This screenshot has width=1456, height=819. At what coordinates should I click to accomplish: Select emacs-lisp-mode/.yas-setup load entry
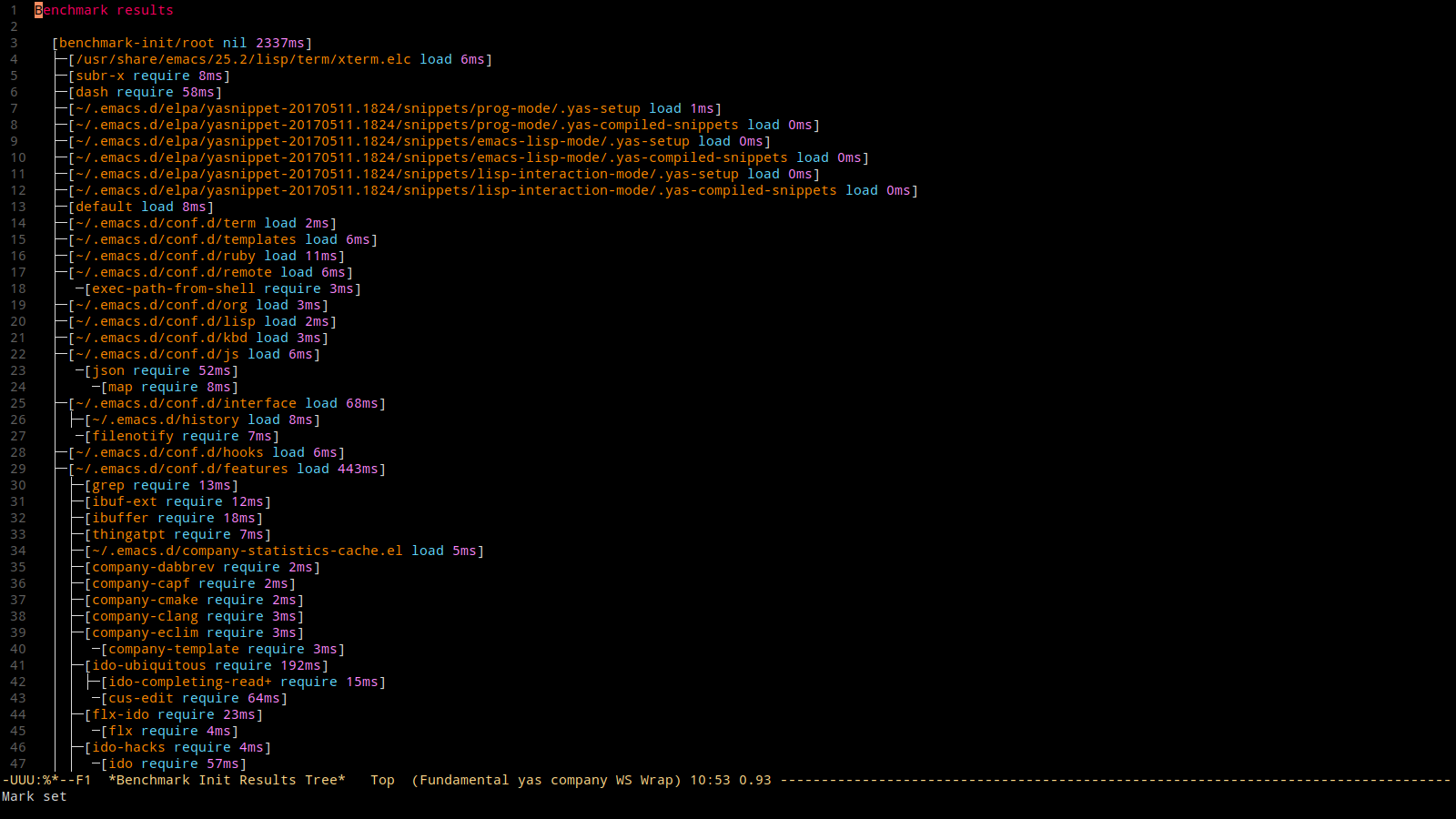[x=420, y=141]
